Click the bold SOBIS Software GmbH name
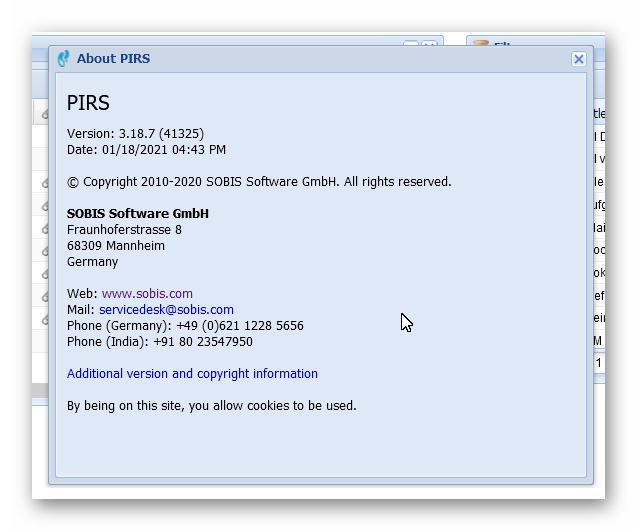637x531 pixels. click(x=138, y=214)
